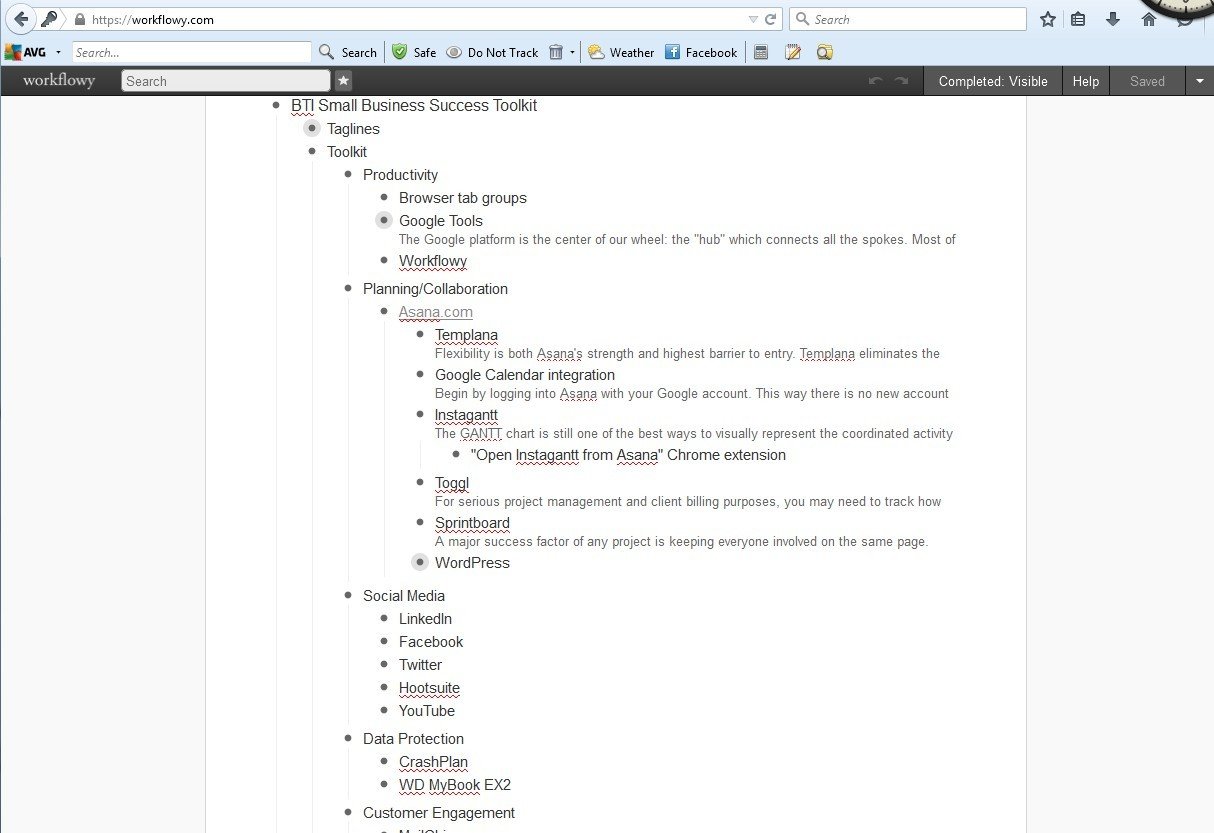Click the WD MyBook EX2 item

(x=455, y=785)
